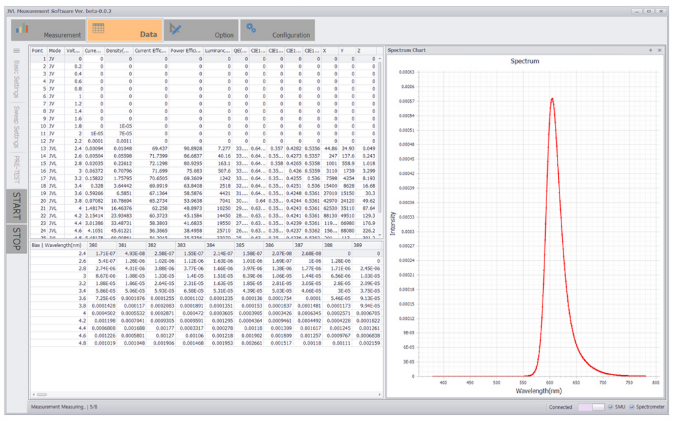Toggle the Spectrometer checkbox in the status bar

[x=632, y=407]
